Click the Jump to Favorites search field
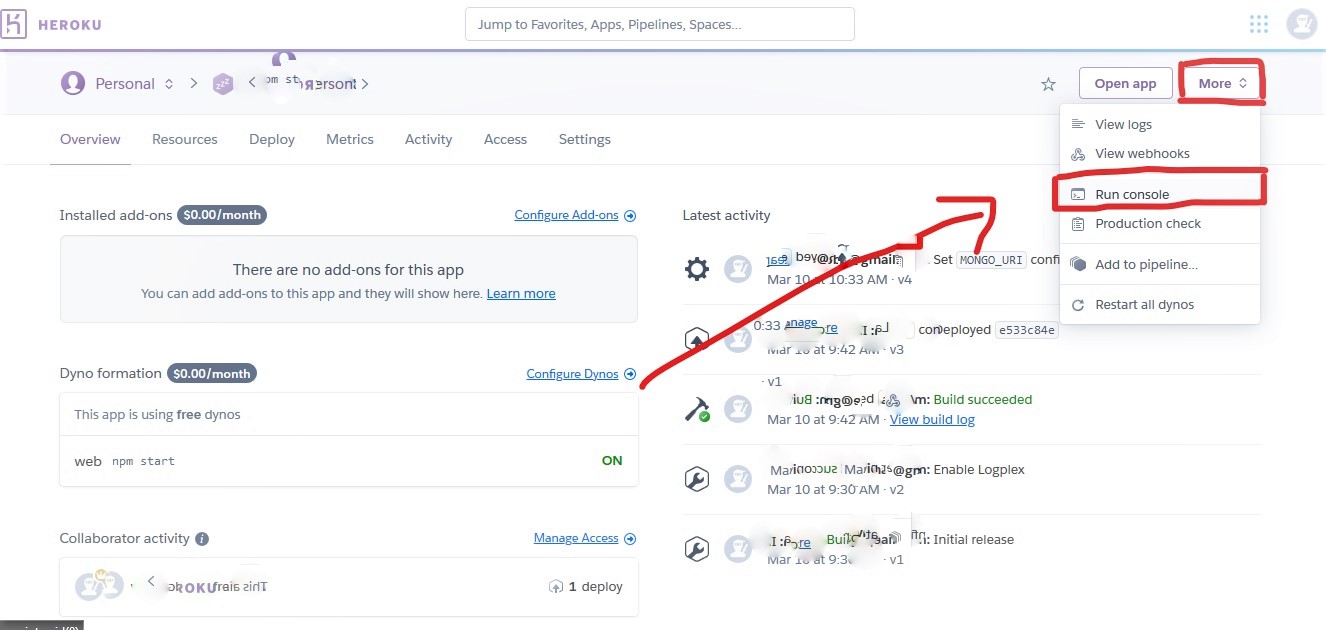Viewport: 1326px width, 630px height. tap(659, 23)
